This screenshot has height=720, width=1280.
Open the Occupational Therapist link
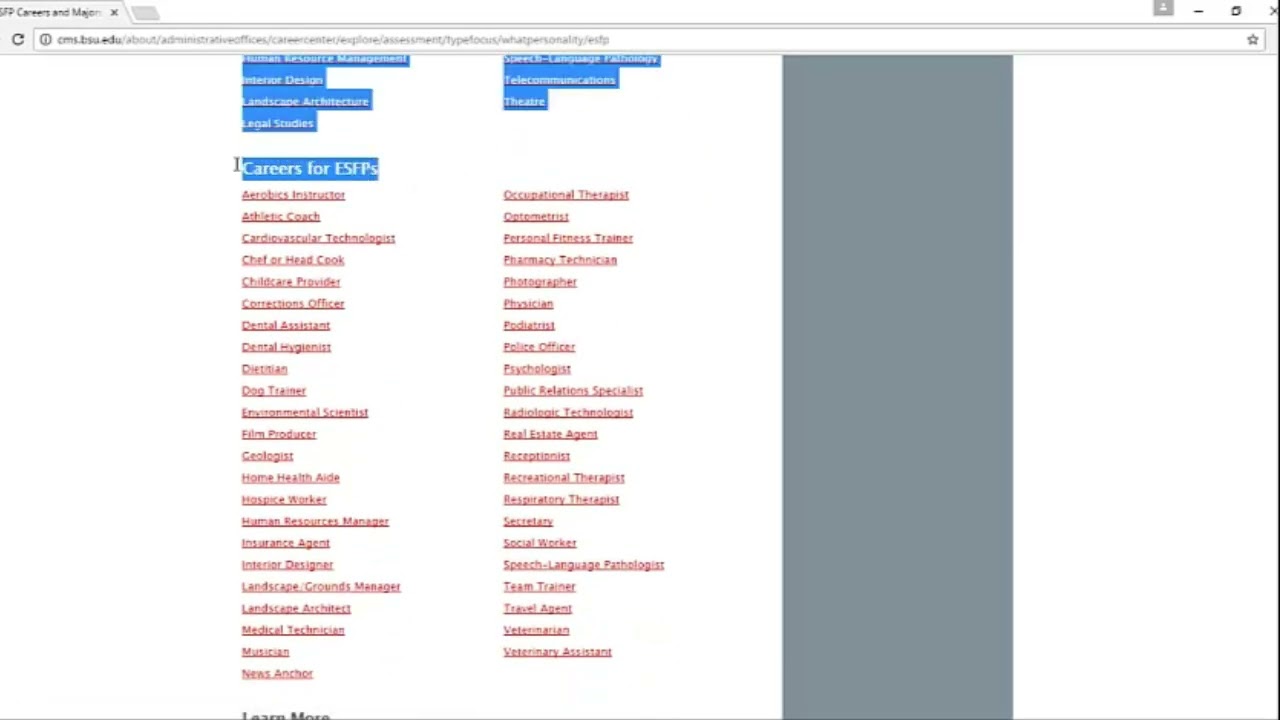pos(565,195)
